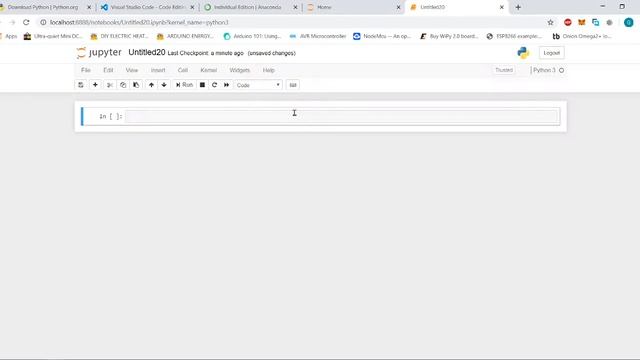This screenshot has height=360, width=640.
Task: Insert a cell below with the plus icon
Action: (95, 85)
